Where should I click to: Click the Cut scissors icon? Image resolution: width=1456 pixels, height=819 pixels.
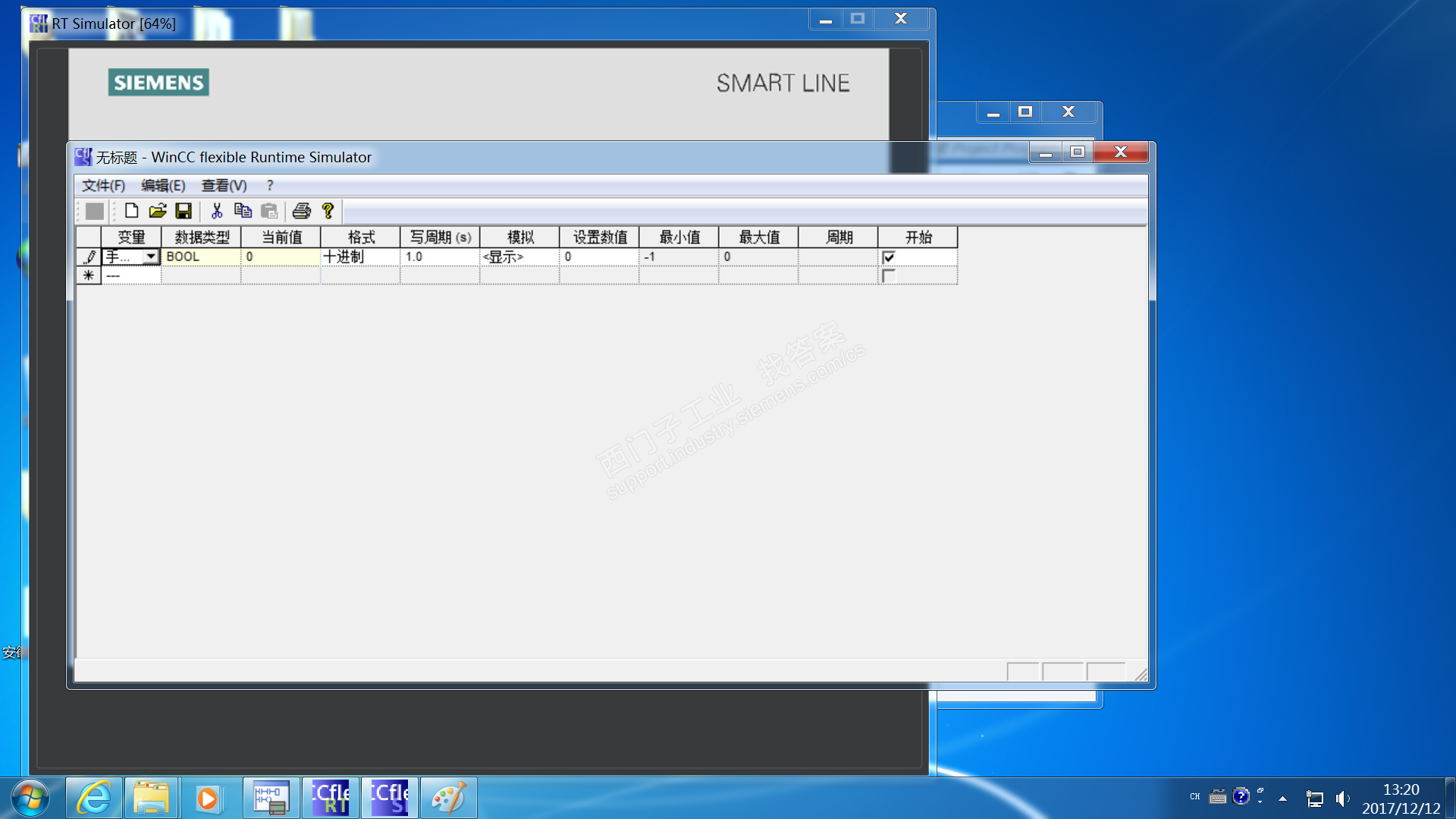[x=217, y=211]
